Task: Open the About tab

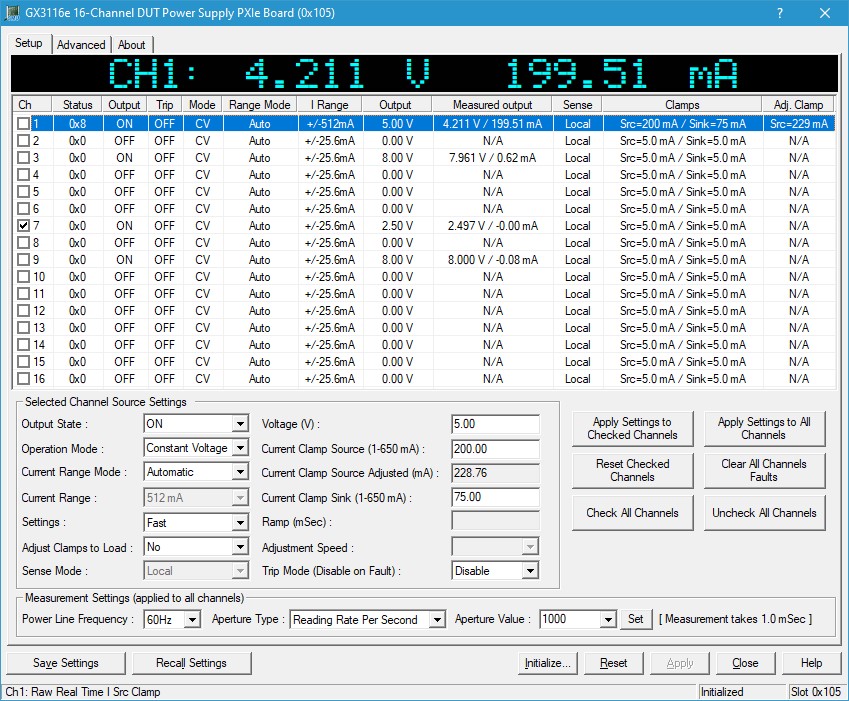Action: 131,45
